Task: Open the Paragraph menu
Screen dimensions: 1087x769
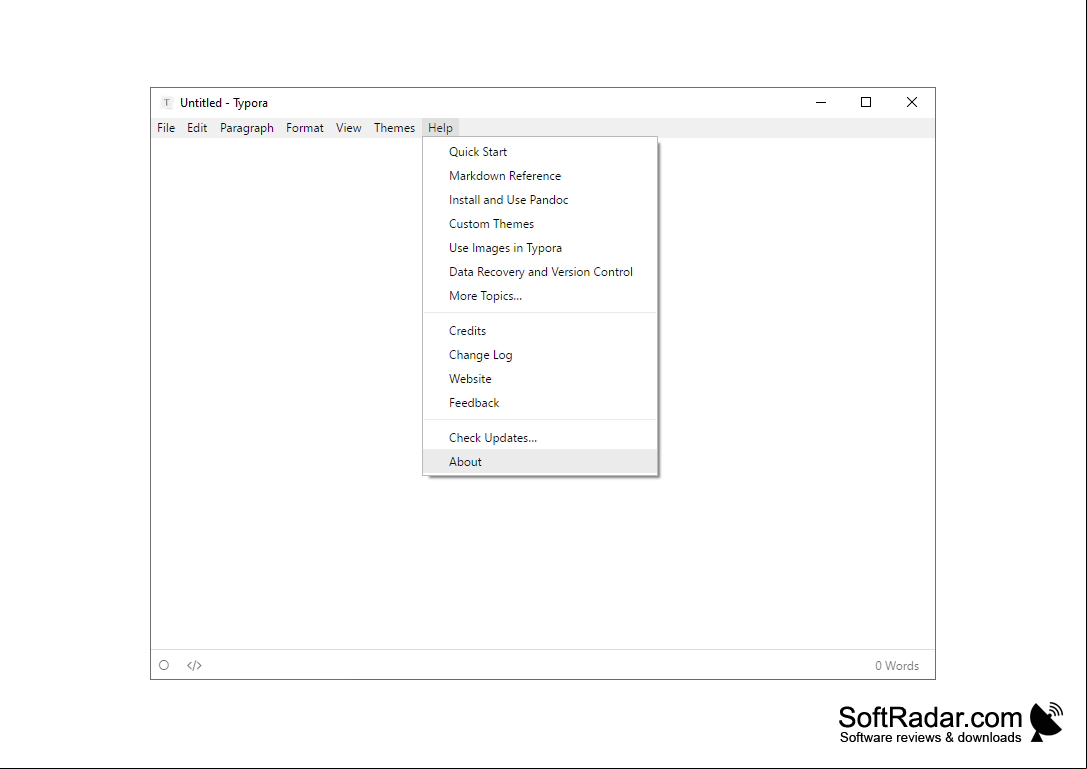Action: pos(247,128)
